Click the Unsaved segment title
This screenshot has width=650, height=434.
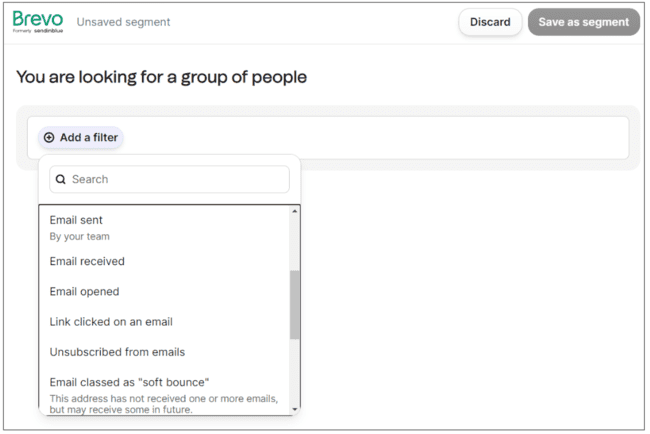[x=123, y=22]
